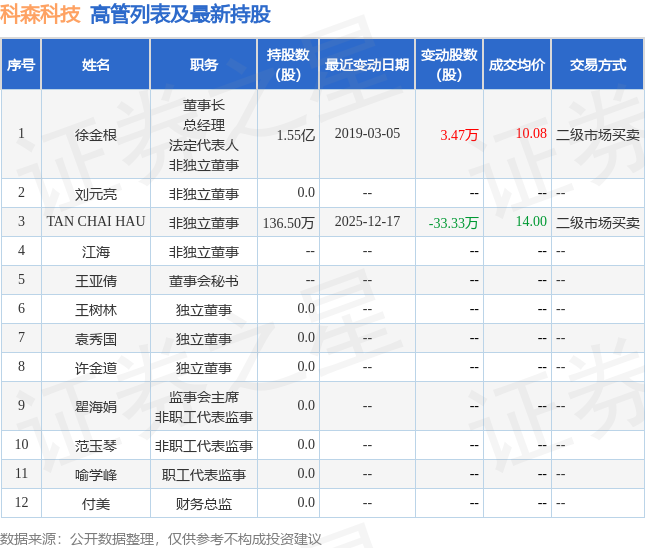Click the 职务 column header
This screenshot has width=645, height=548.
coord(204,65)
